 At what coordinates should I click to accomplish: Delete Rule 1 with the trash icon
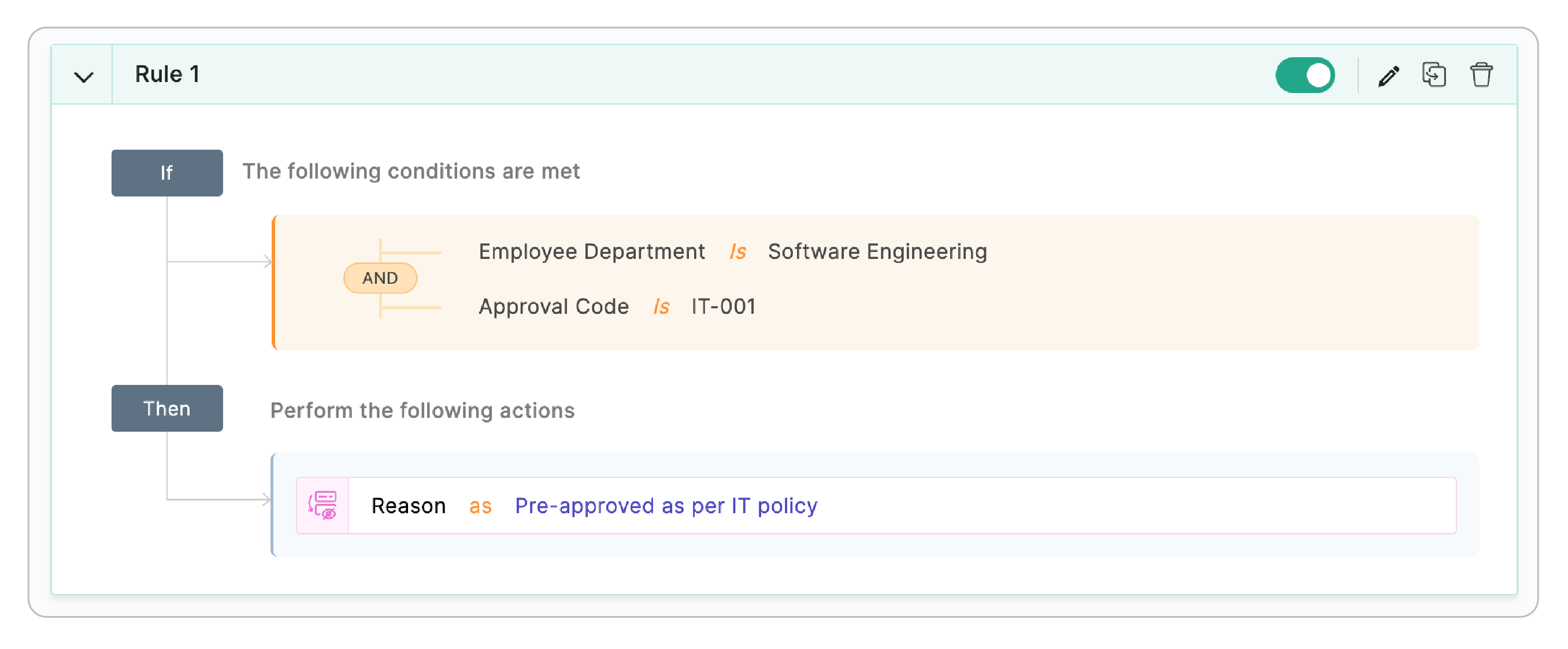point(1481,75)
